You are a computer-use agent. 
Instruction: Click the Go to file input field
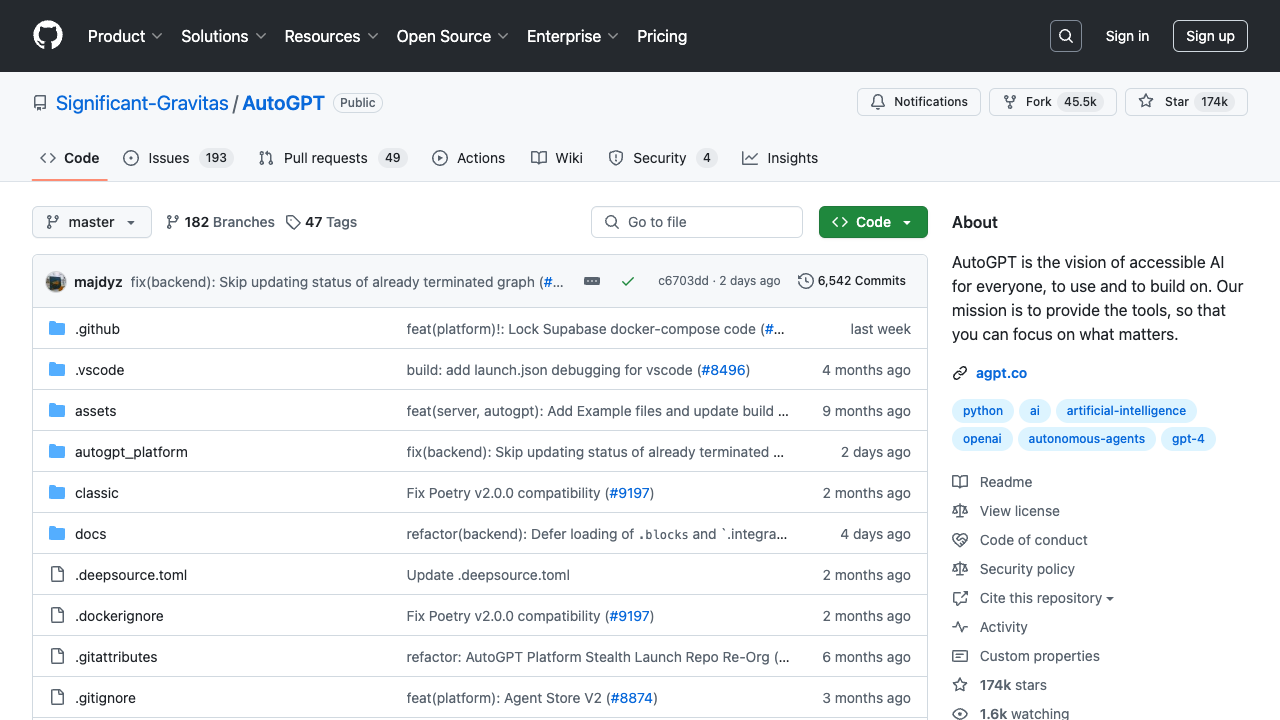point(697,221)
